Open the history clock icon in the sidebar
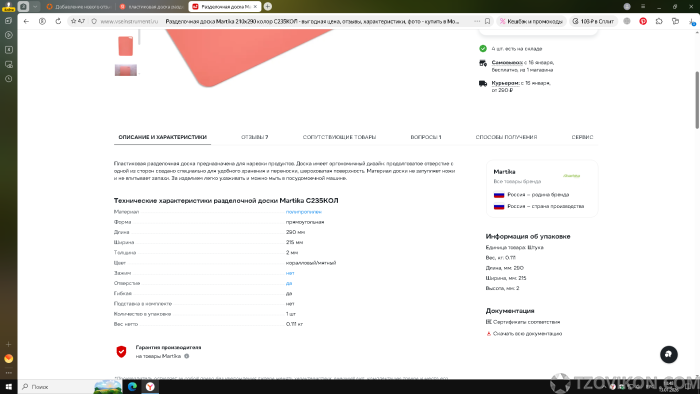This screenshot has height=394, width=700. pyautogui.click(x=8, y=79)
